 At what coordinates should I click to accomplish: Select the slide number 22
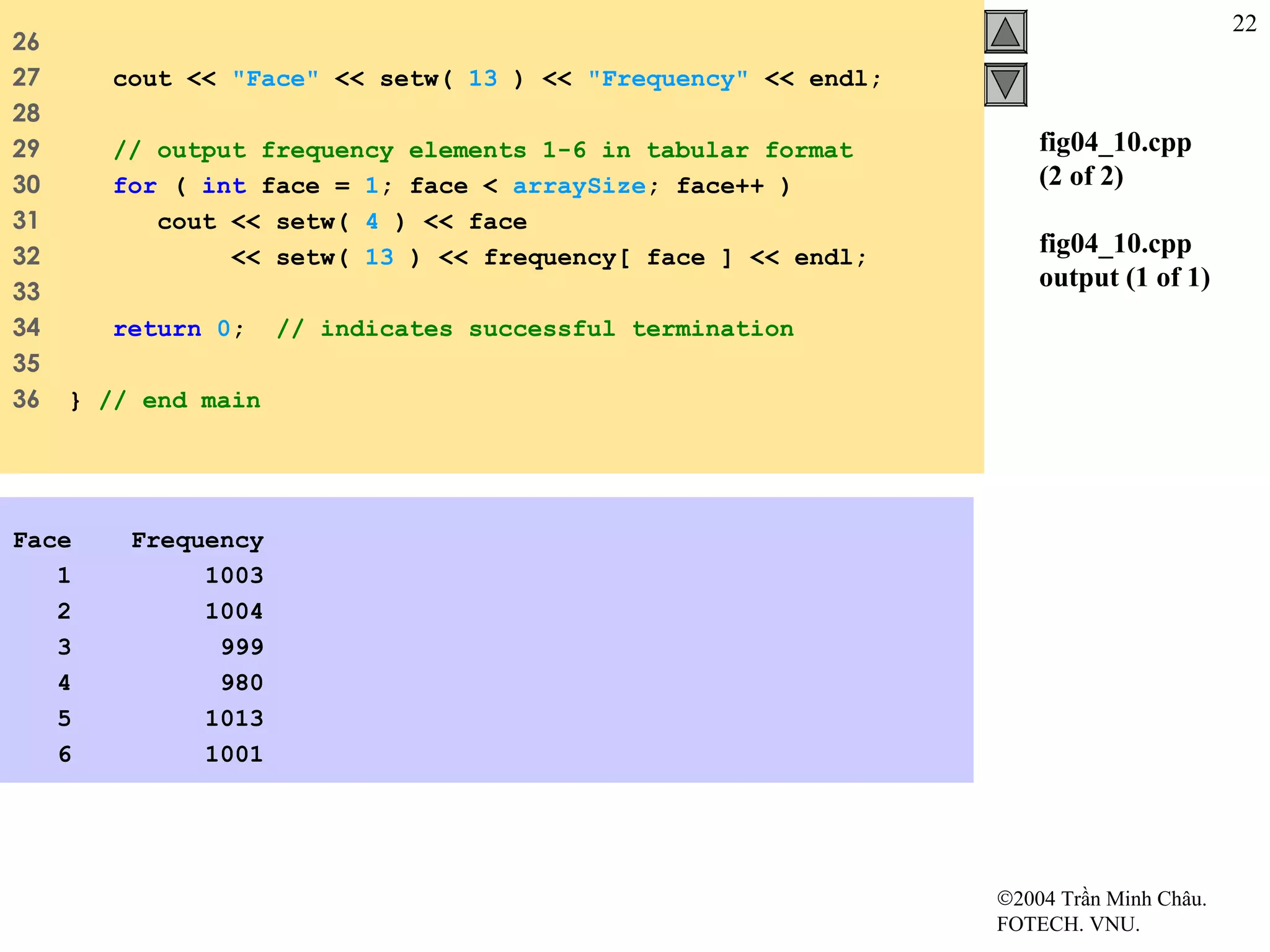[1244, 24]
